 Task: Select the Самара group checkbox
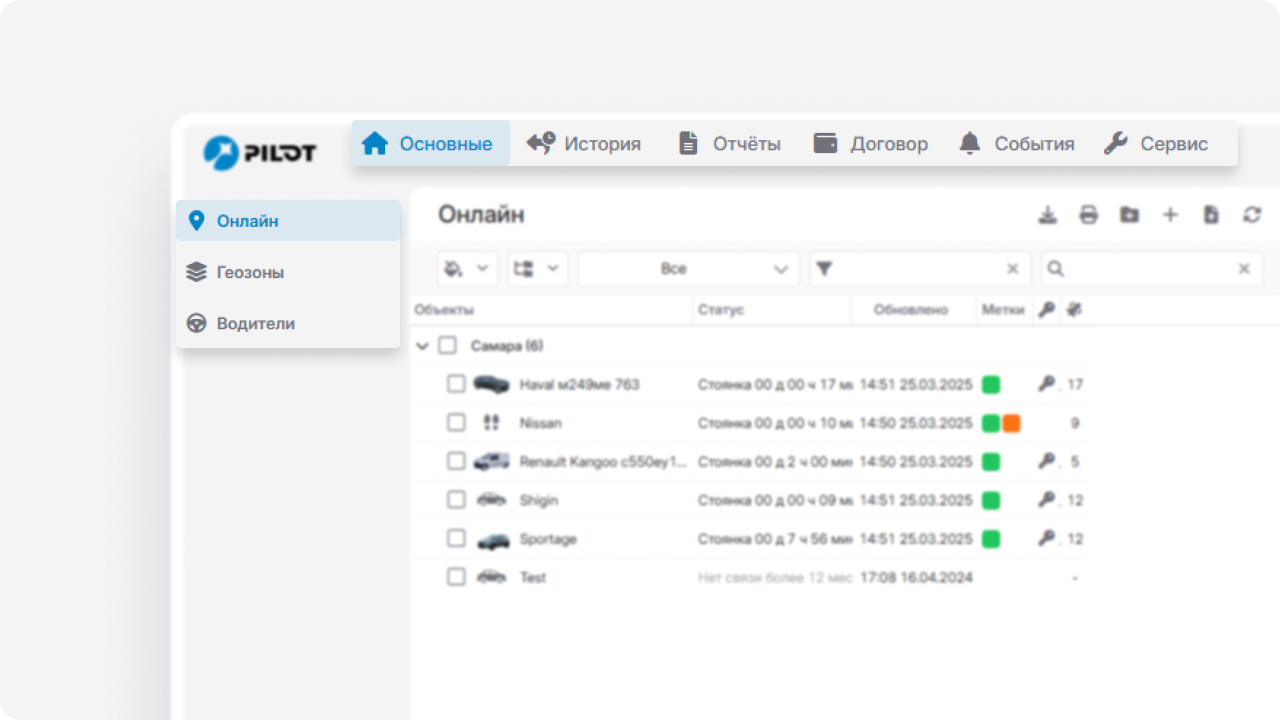pyautogui.click(x=448, y=346)
